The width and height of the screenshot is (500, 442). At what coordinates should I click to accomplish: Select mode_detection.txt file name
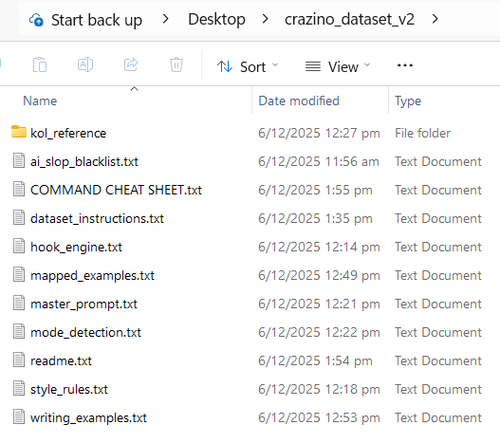coord(86,333)
